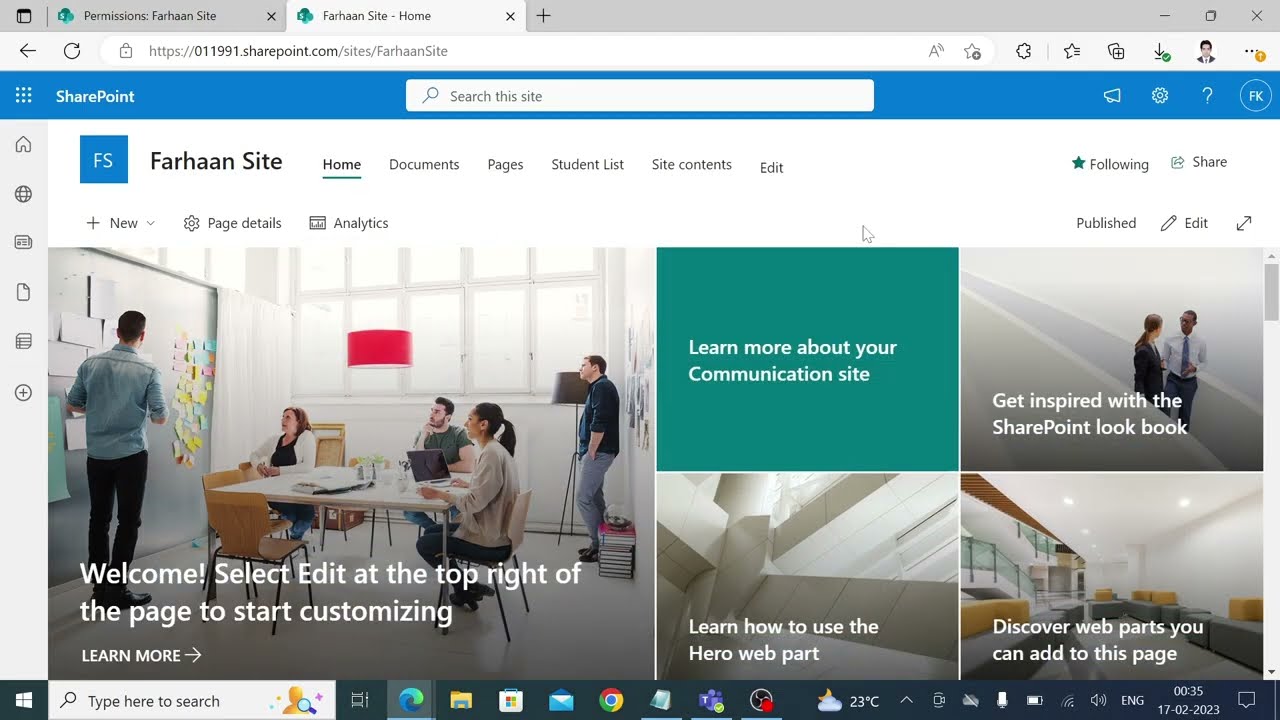
Task: Open the FK account profile circle
Action: pos(1256,96)
